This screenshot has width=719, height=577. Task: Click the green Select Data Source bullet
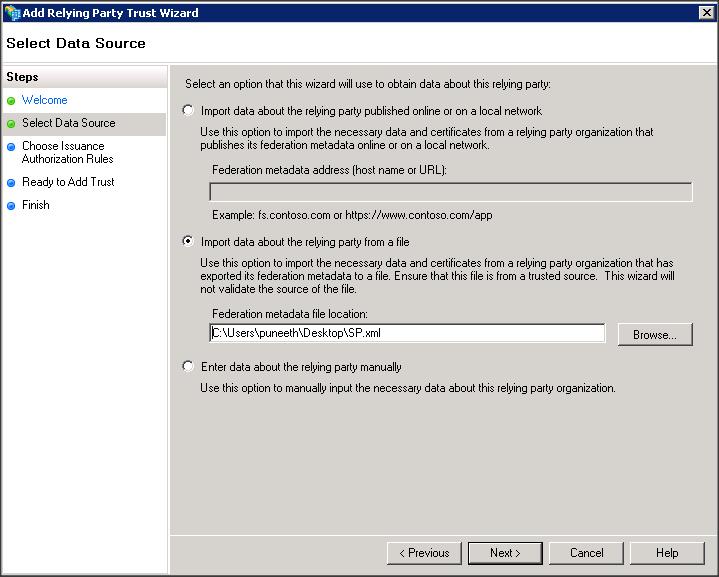[x=11, y=124]
